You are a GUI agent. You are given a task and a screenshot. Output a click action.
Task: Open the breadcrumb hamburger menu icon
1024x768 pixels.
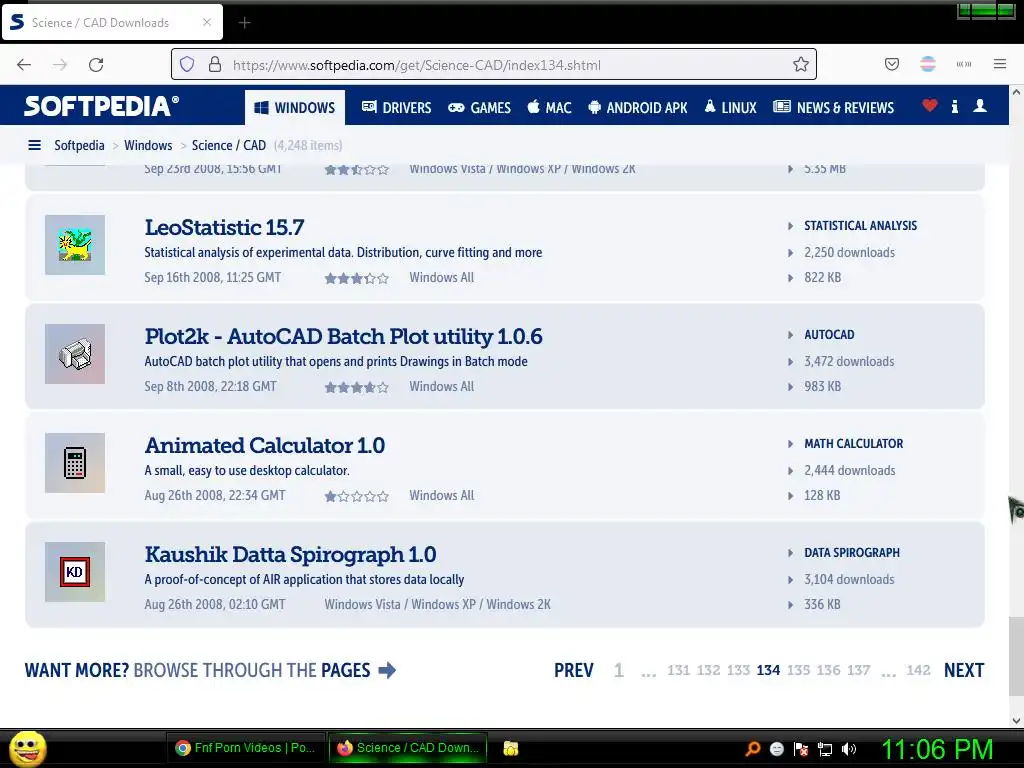[35, 145]
